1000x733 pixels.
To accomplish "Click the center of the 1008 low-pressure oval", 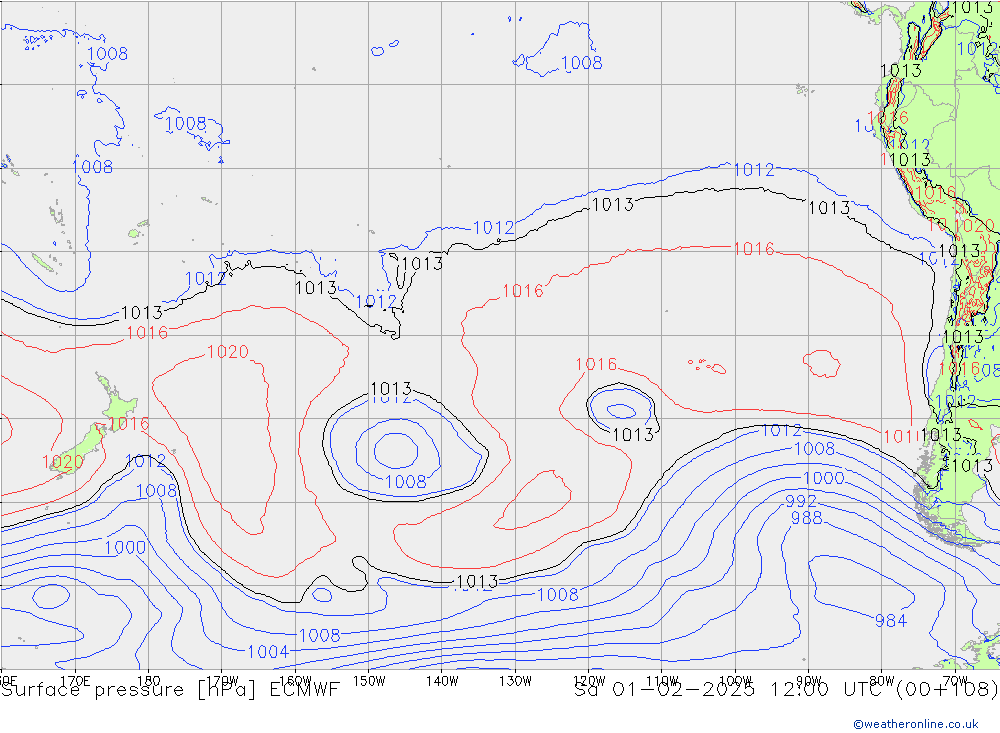I will pyautogui.click(x=396, y=450).
